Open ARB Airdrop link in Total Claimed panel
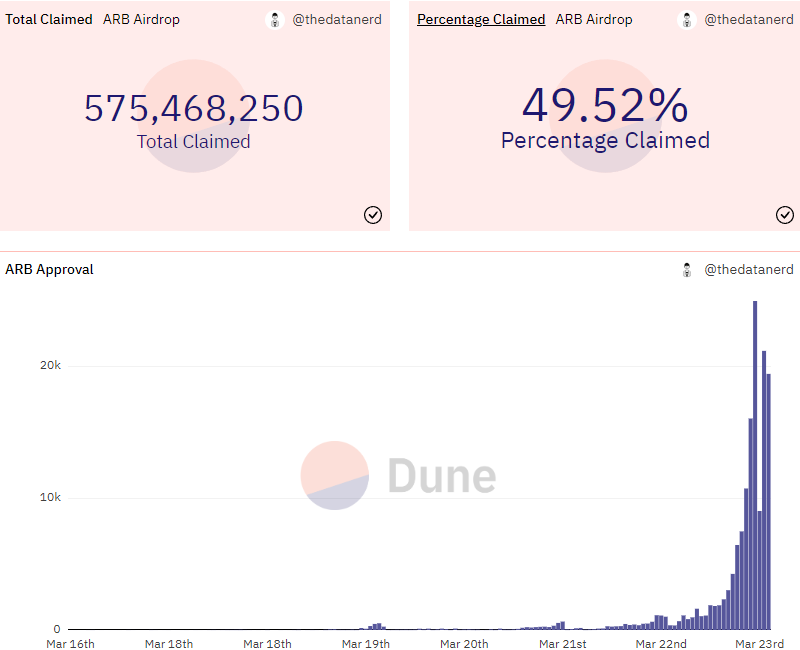Screen dimensions: 800x650 (141, 19)
